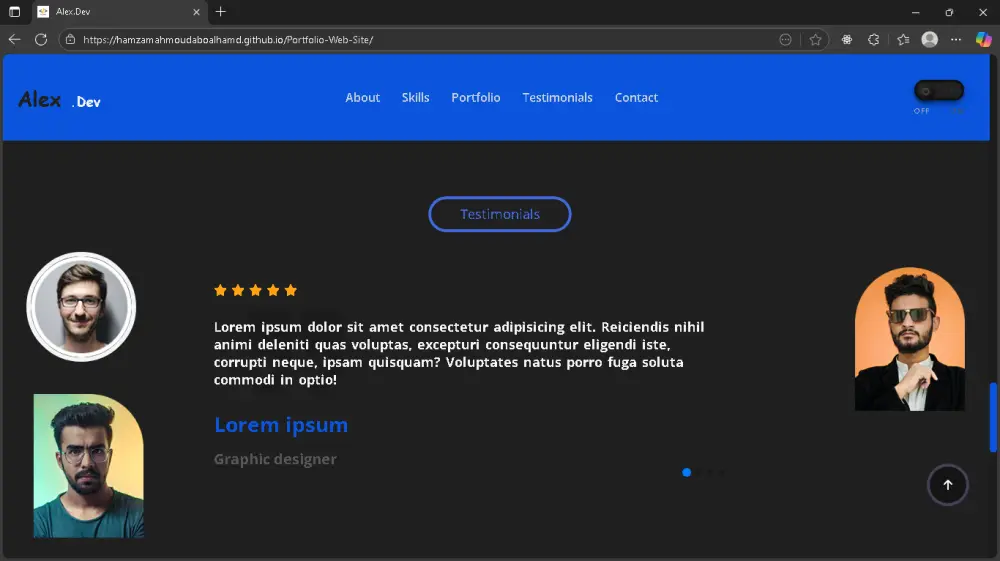
Task: Open a new tab with plus icon
Action: point(221,11)
